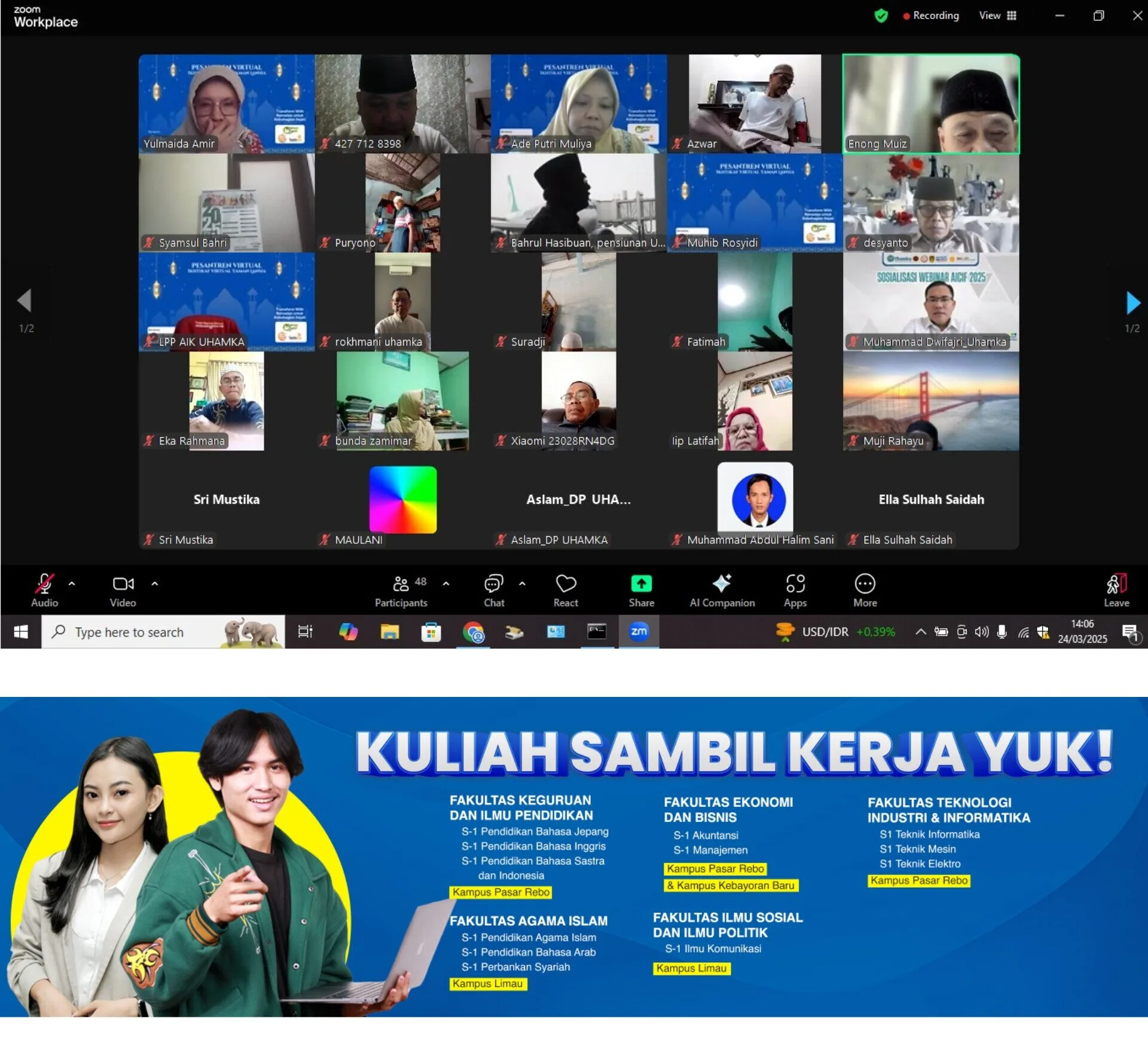Show hidden system tray icons
This screenshot has width=1148, height=1040.
(921, 632)
